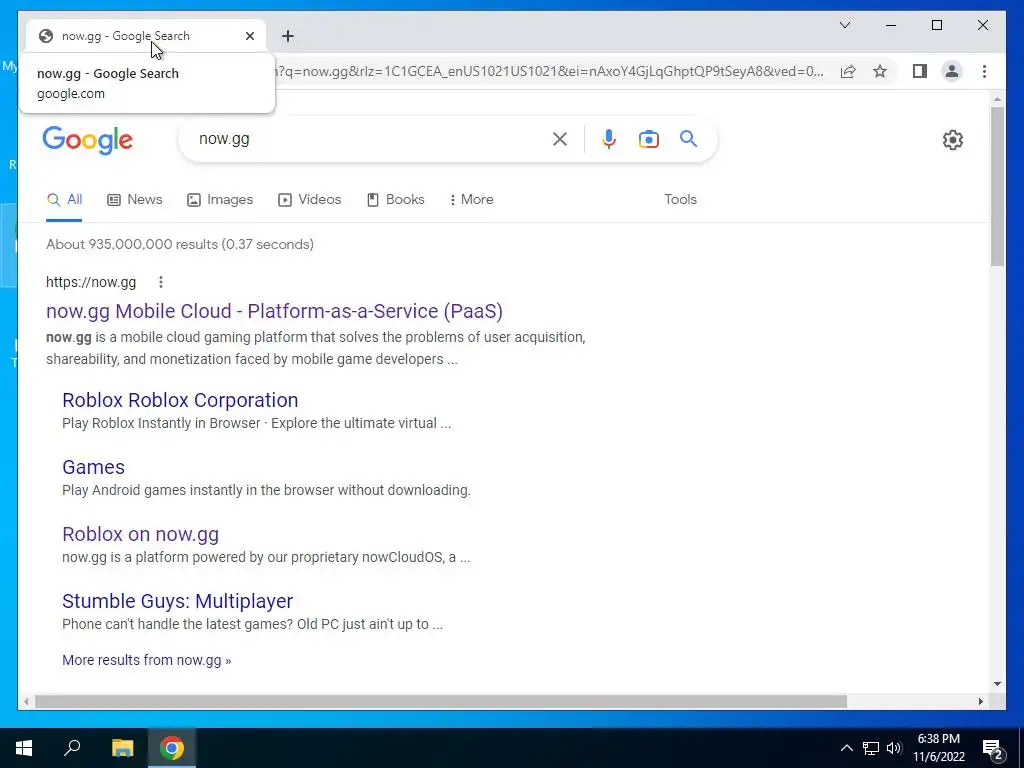Search by image with camera icon
This screenshot has width=1024, height=768.
(x=648, y=139)
